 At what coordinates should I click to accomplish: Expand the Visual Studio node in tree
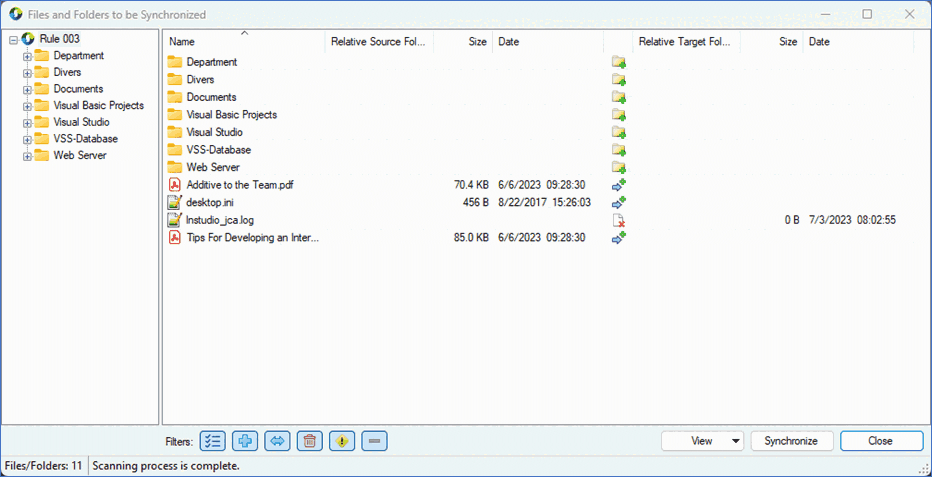27,124
